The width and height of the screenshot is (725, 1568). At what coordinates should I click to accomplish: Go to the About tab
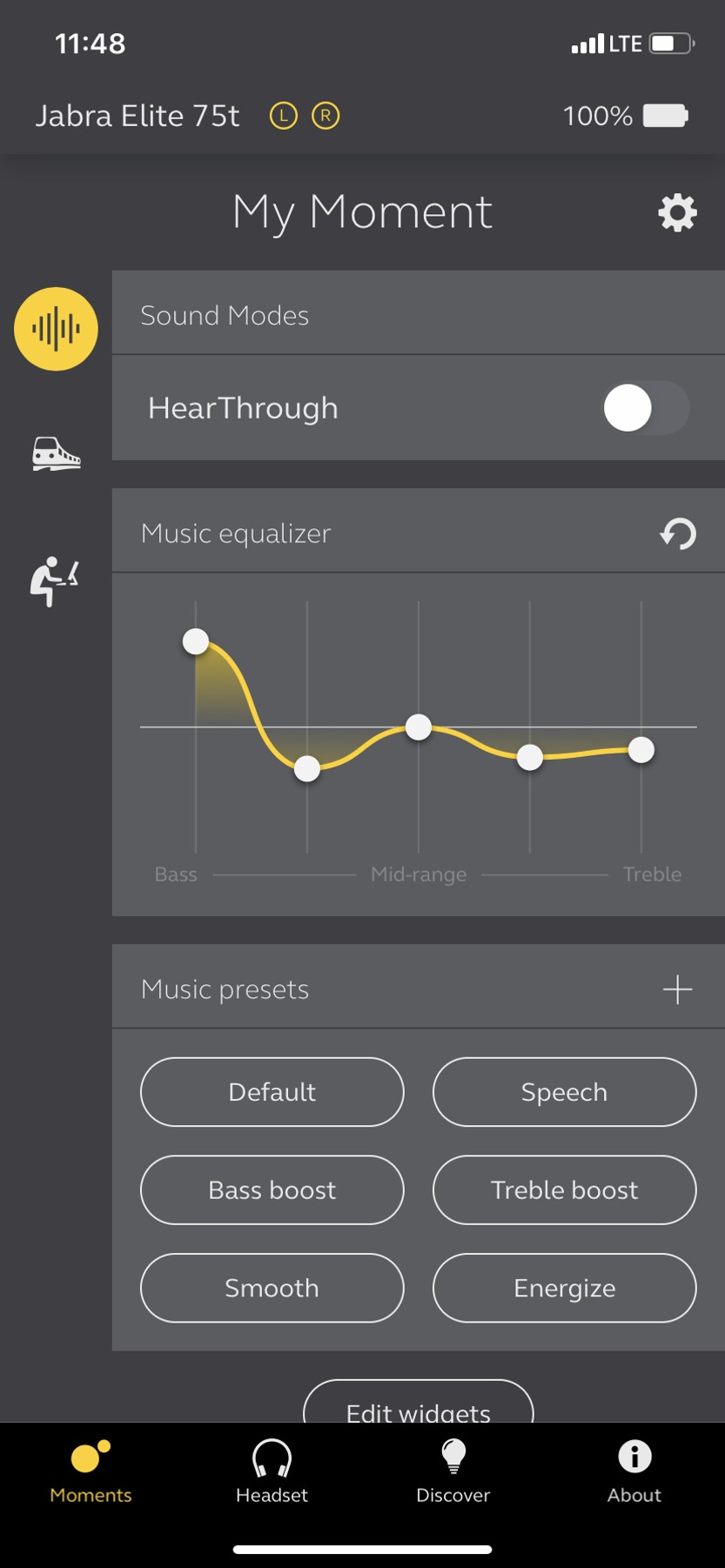[x=634, y=1471]
